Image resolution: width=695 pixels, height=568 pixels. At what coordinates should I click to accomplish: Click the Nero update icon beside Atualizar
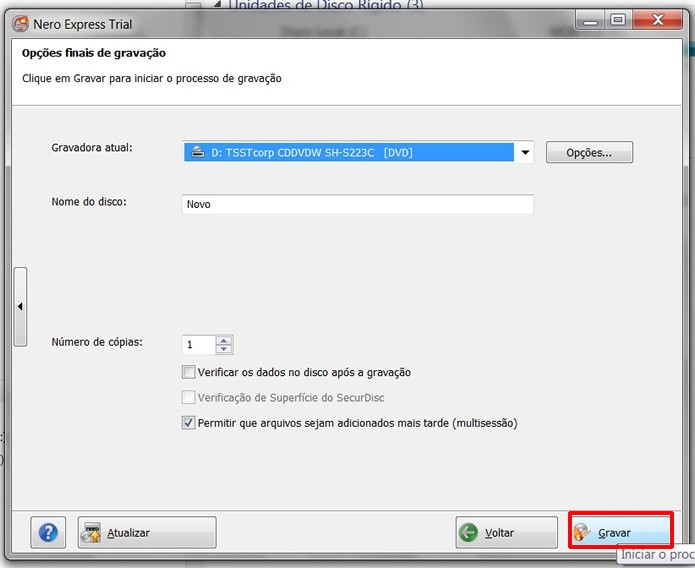(x=91, y=533)
